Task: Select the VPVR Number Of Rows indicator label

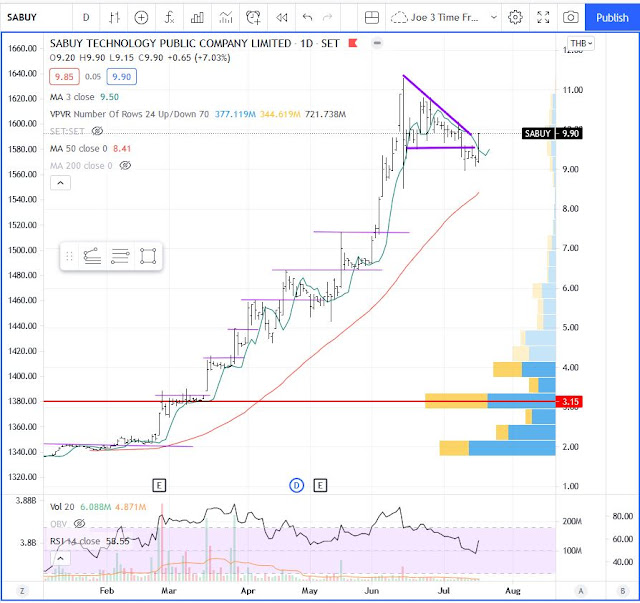Action: click(129, 114)
